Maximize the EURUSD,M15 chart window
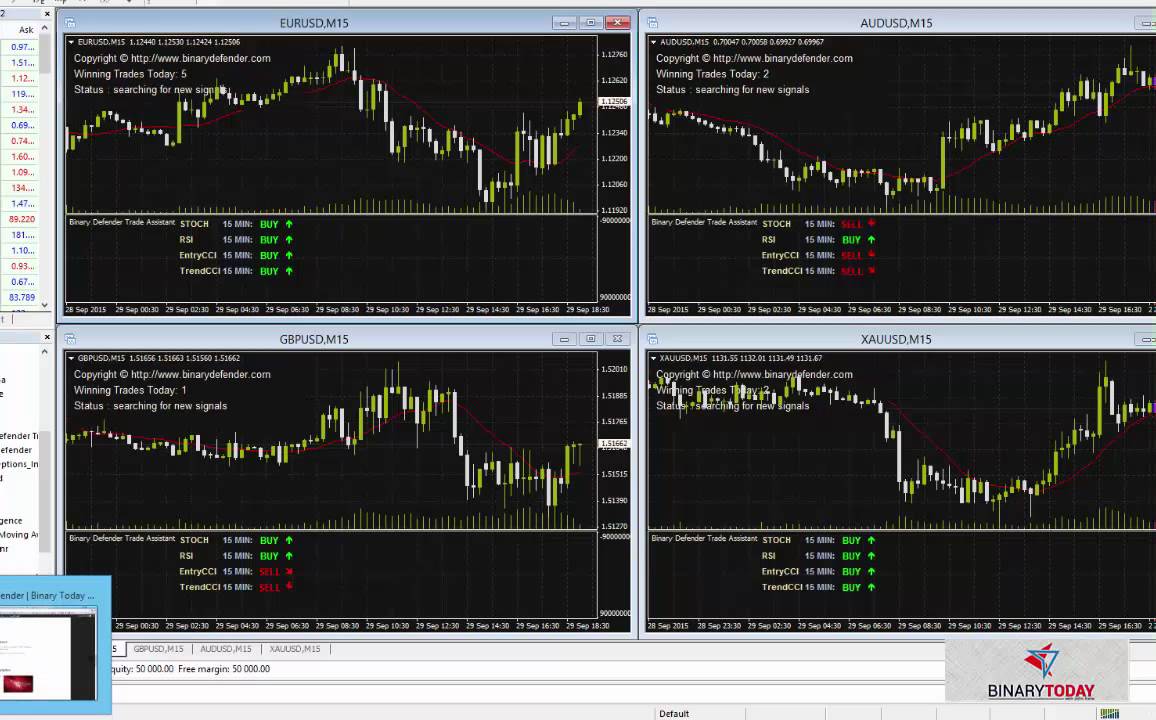Viewport: 1156px width, 720px height. [x=591, y=23]
